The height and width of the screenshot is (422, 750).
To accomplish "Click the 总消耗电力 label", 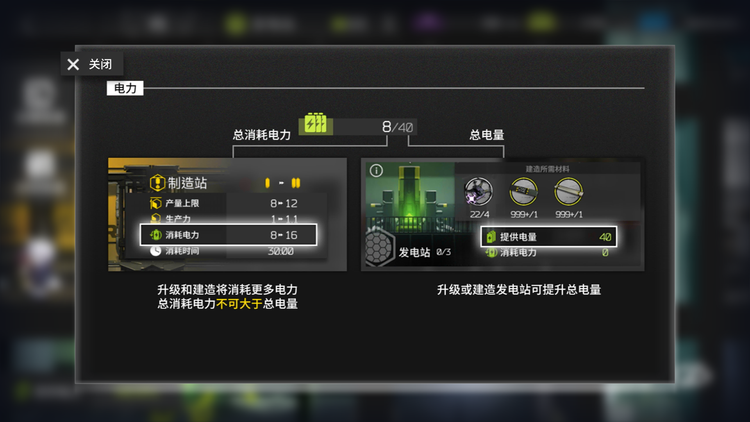I will click(x=262, y=135).
